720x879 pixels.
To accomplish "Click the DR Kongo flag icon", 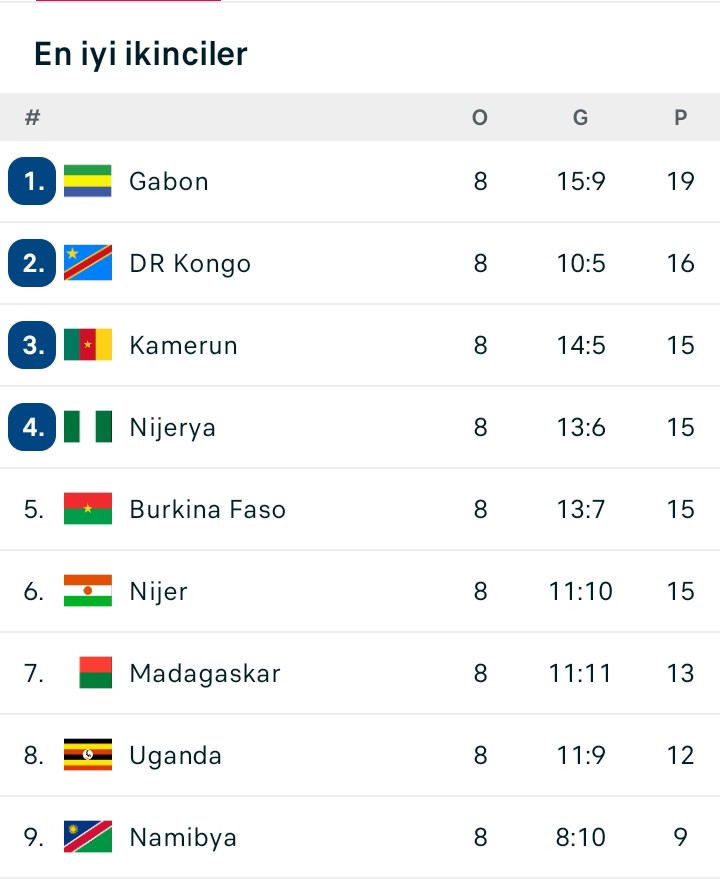I will 88,263.
